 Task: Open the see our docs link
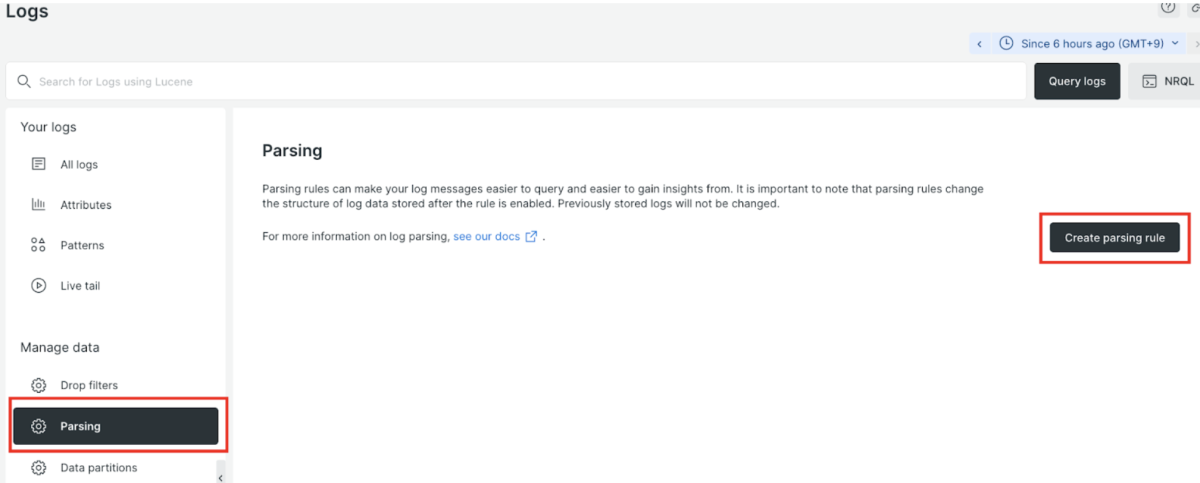486,237
